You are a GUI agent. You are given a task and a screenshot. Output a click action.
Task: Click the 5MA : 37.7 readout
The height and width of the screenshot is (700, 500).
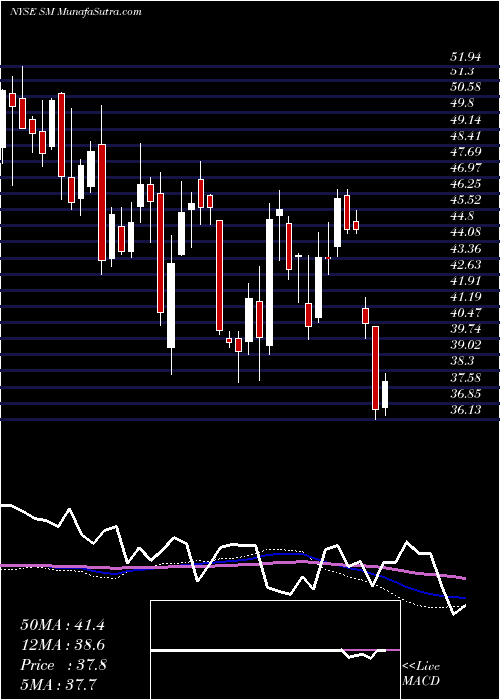pyautogui.click(x=58, y=684)
